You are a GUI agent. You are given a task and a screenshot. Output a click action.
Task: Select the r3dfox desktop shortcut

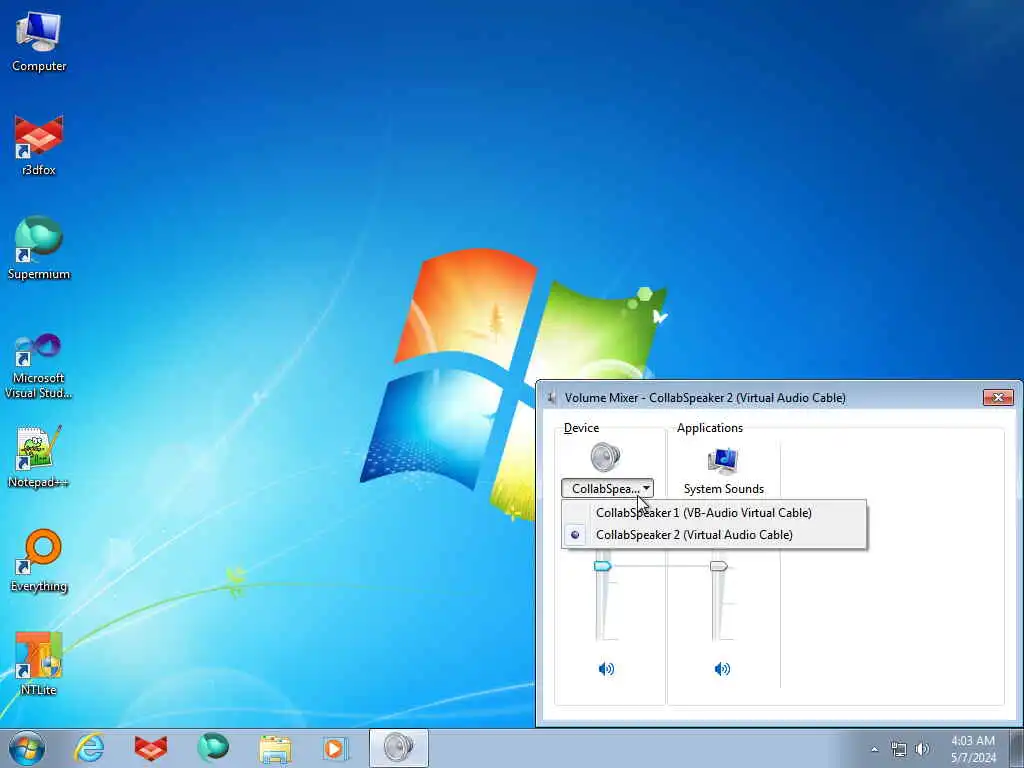(x=39, y=146)
